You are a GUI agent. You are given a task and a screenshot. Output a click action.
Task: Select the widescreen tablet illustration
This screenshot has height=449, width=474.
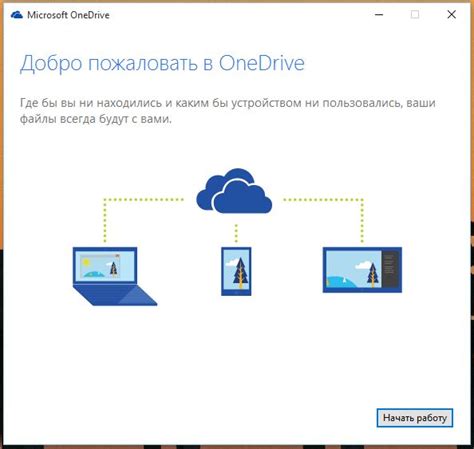point(362,270)
